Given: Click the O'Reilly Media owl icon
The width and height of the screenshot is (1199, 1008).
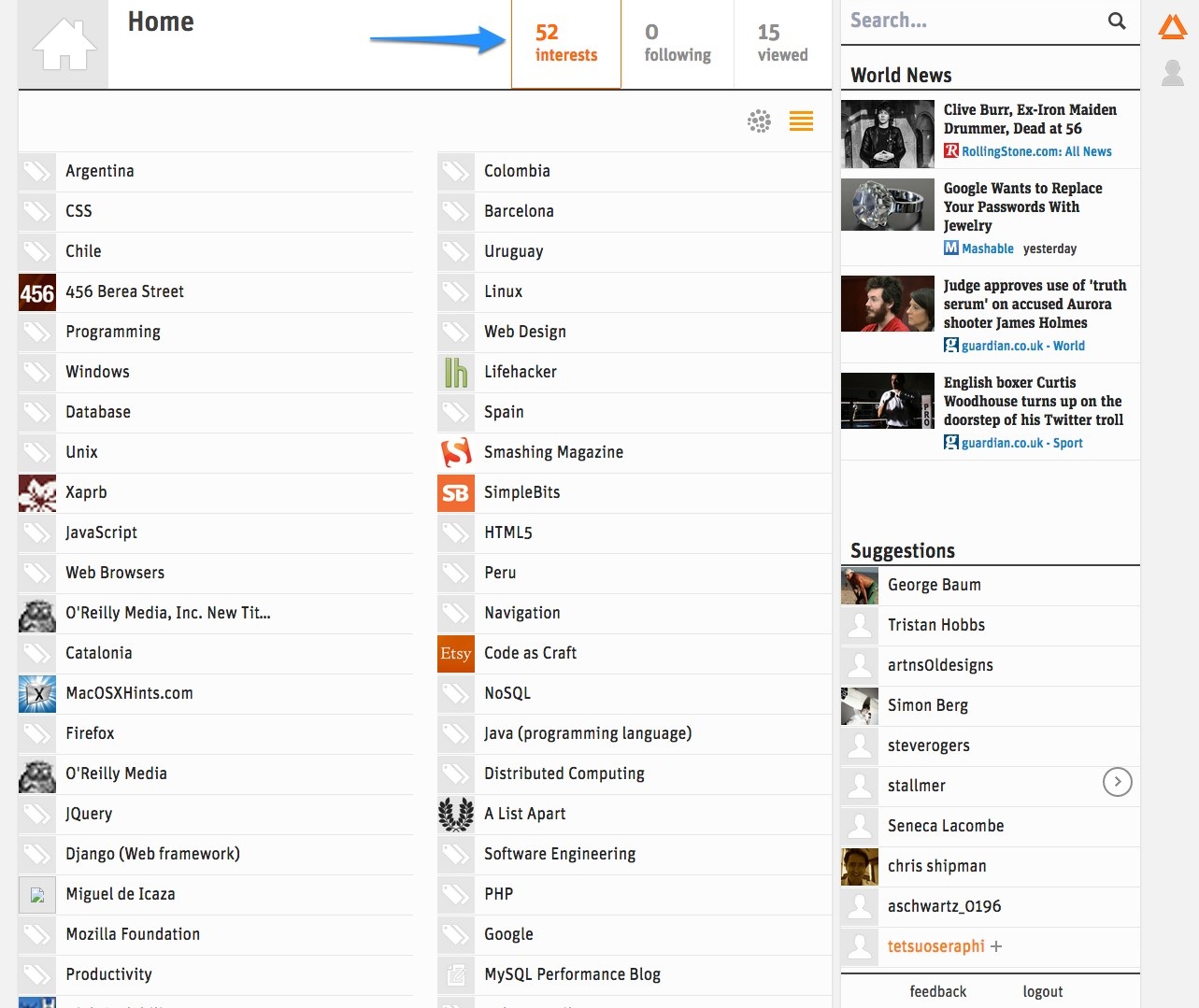Looking at the screenshot, I should coord(37,774).
